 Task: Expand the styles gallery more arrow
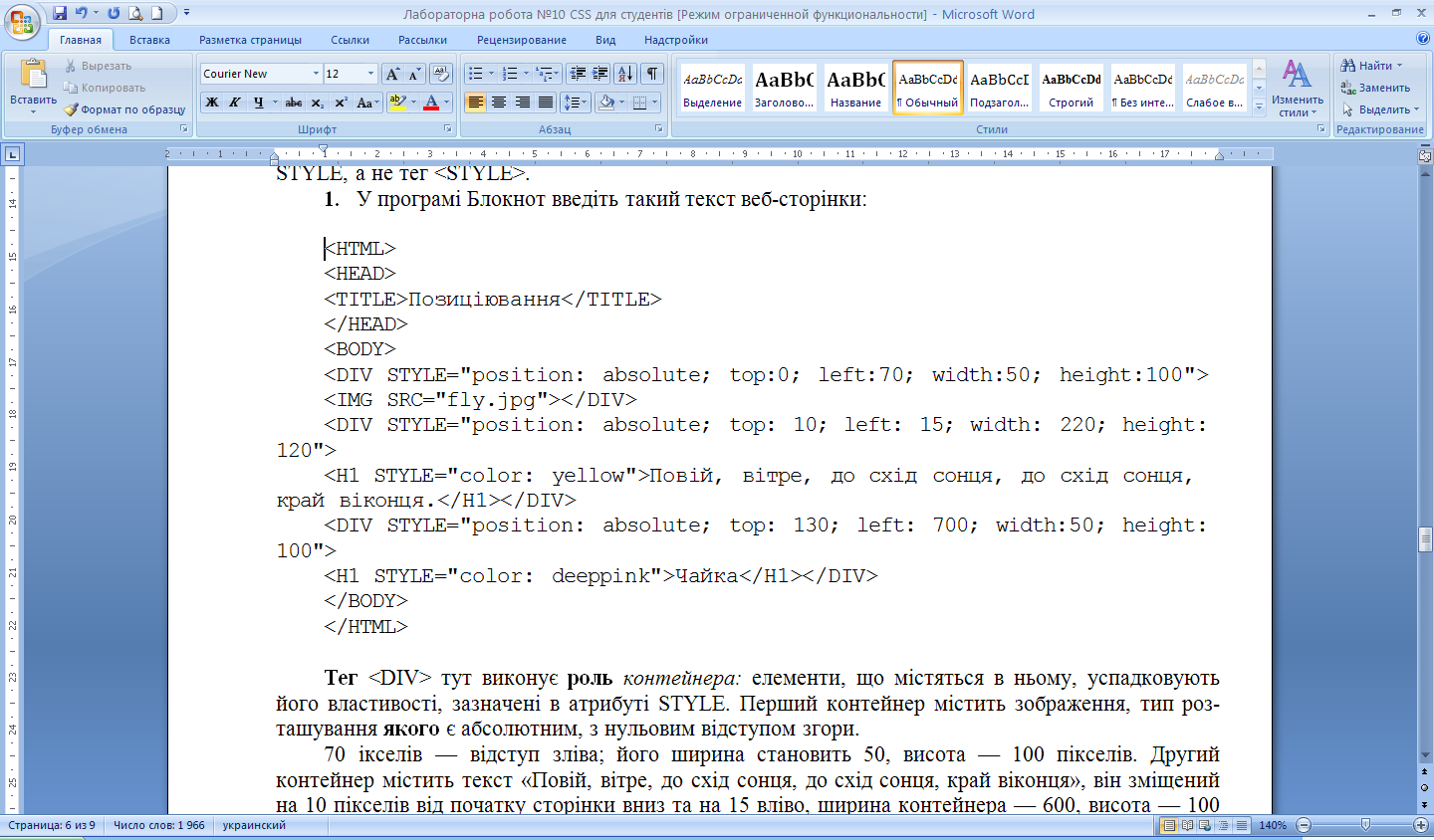1259,105
